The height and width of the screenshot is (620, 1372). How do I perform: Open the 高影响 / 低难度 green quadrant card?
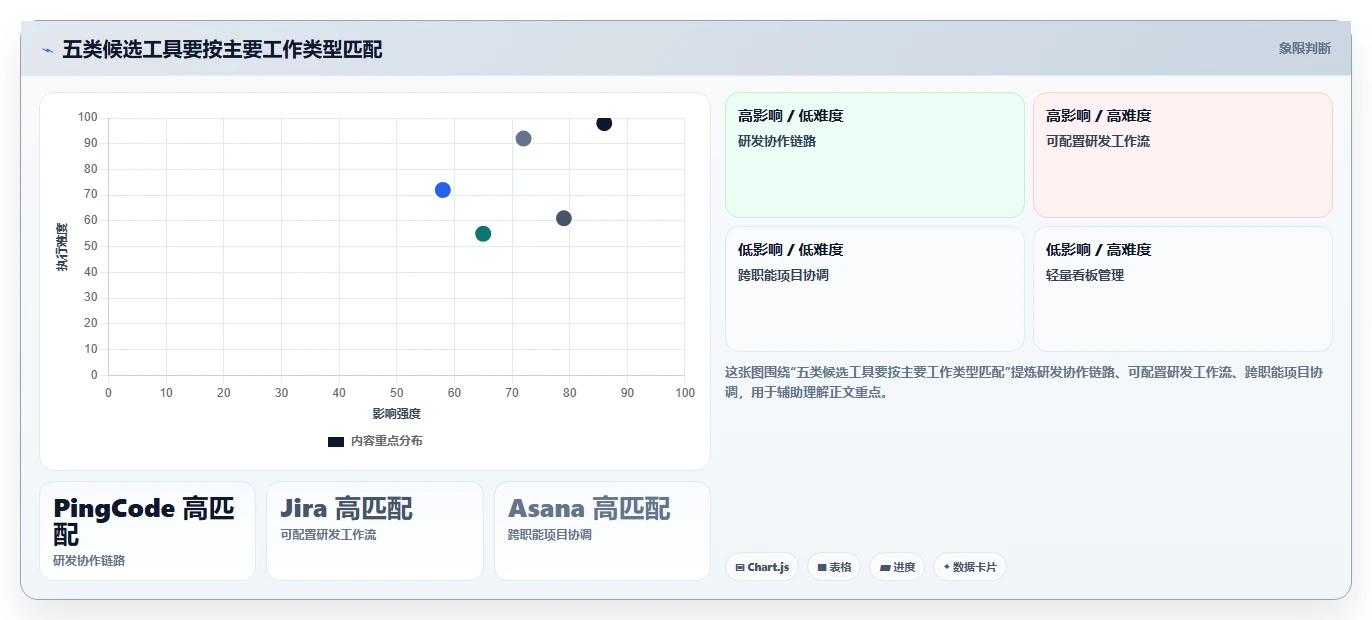tap(875, 155)
